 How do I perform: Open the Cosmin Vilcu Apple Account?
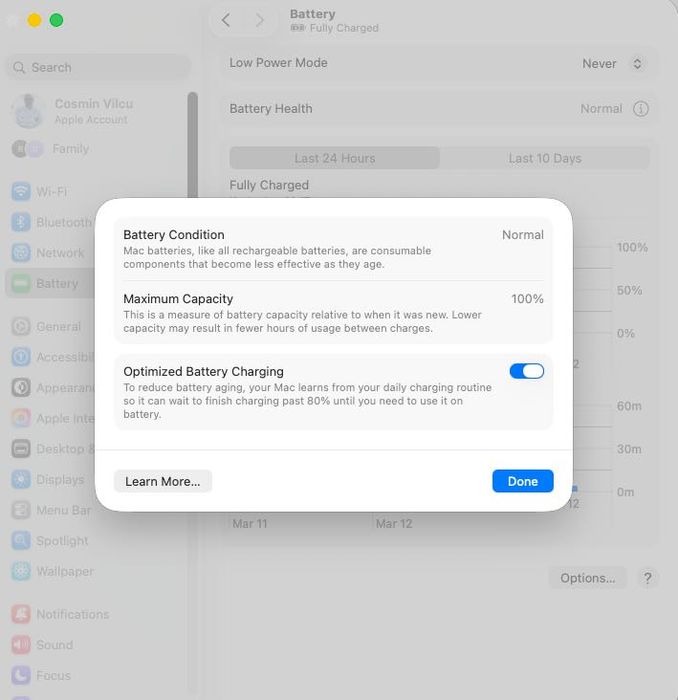pyautogui.click(x=99, y=111)
